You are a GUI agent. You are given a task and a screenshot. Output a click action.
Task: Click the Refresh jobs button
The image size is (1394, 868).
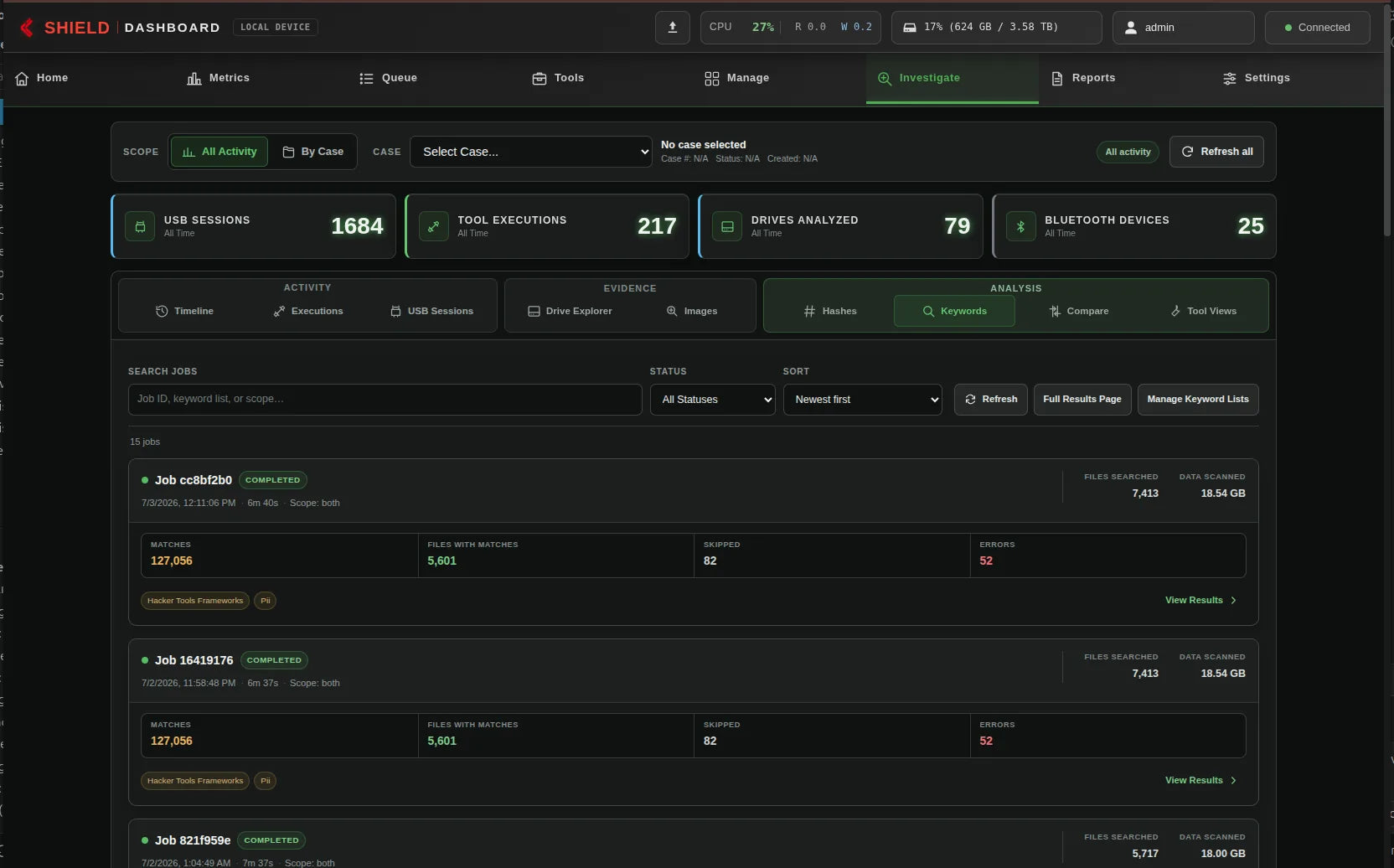click(991, 400)
